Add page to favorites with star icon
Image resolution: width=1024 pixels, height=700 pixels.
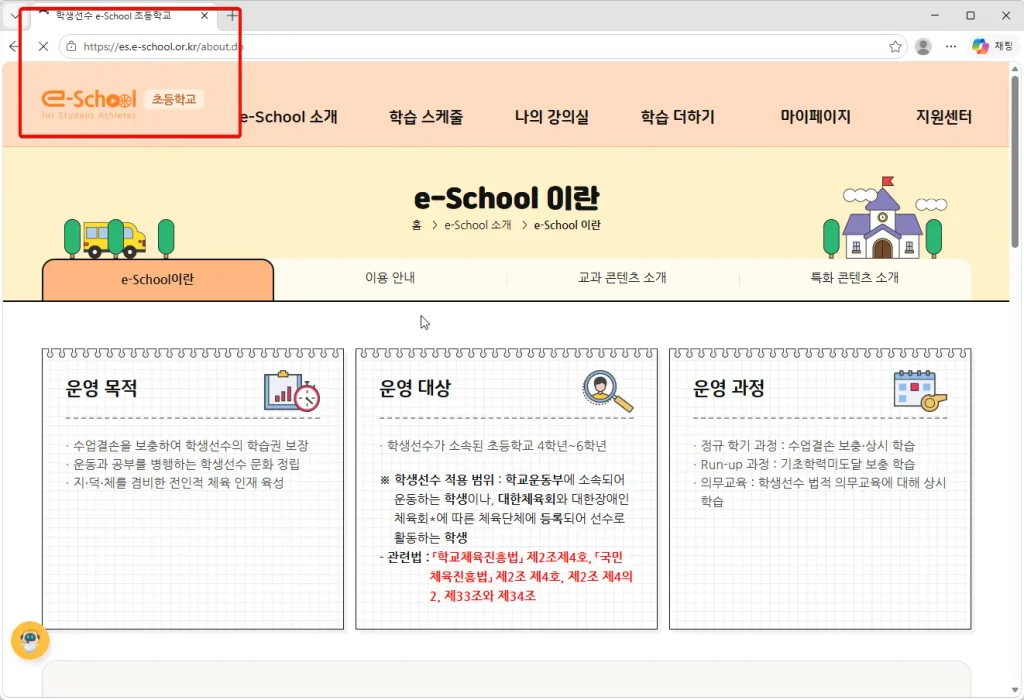pos(895,46)
